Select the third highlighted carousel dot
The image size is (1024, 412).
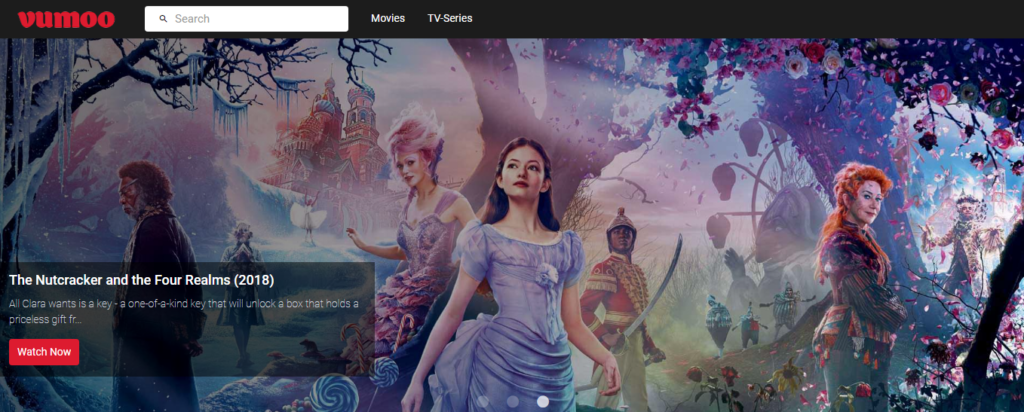[543, 402]
